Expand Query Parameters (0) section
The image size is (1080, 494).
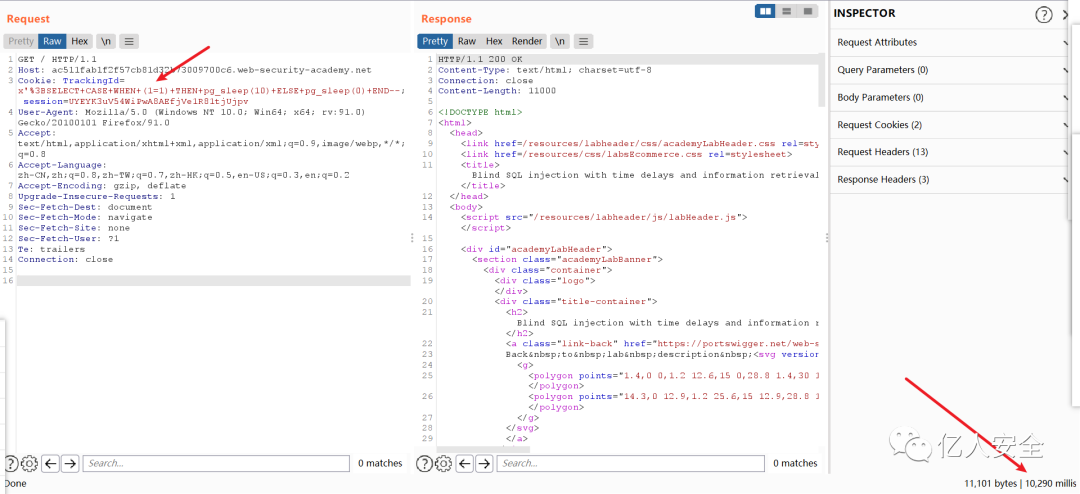pos(951,70)
